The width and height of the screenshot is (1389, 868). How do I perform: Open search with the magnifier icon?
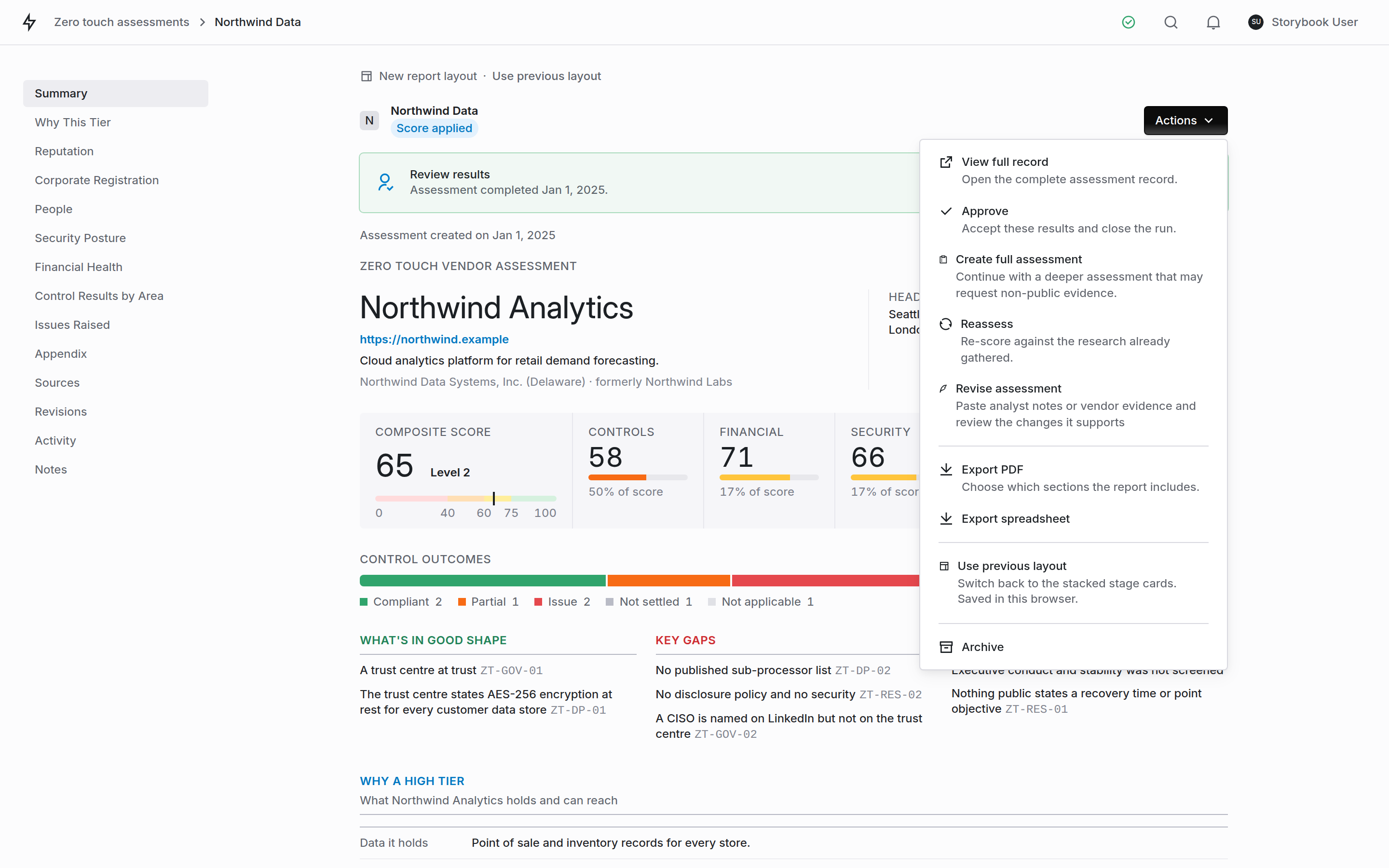1171,22
